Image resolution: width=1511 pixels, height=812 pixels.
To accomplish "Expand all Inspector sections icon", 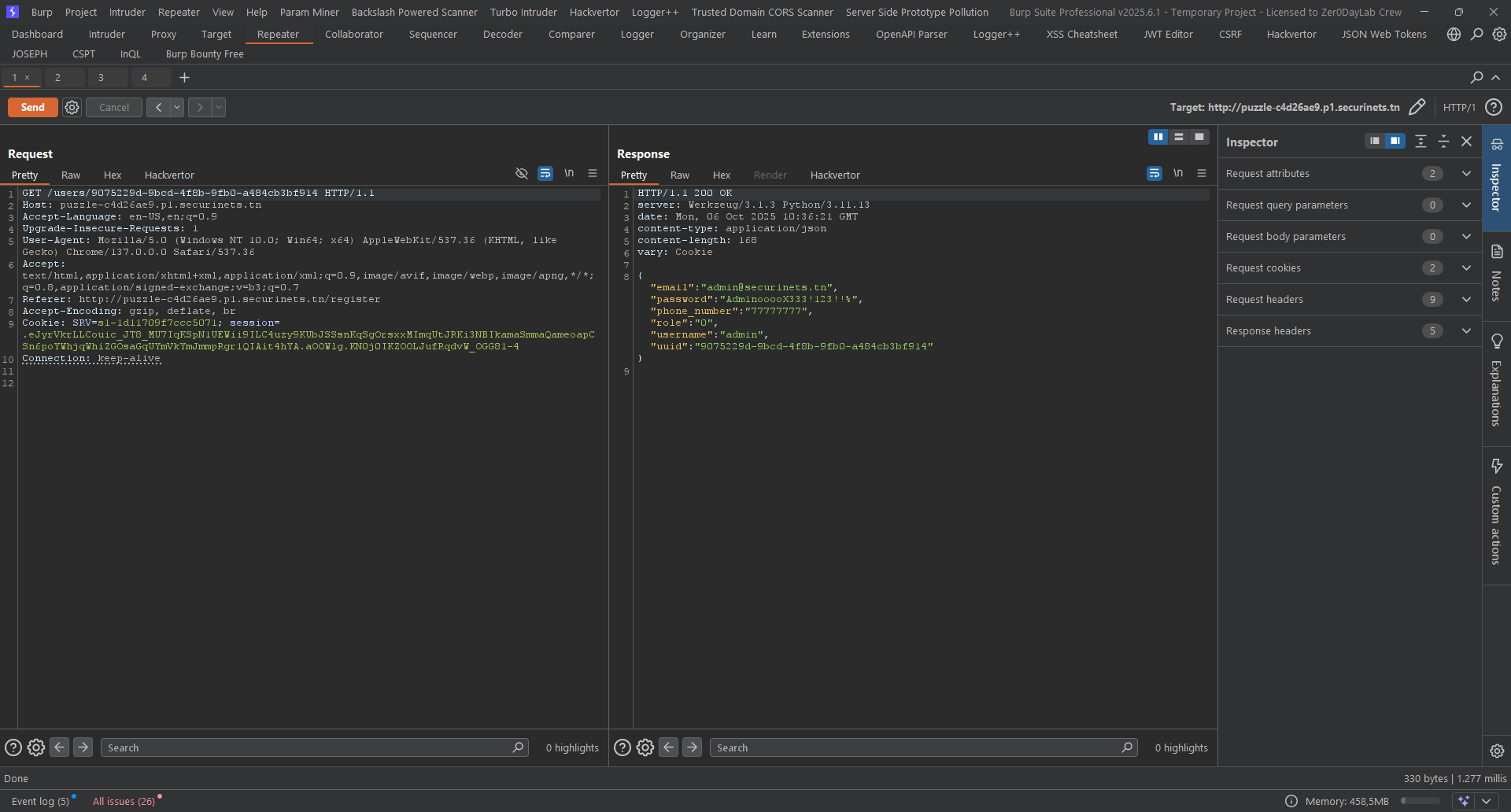I will pyautogui.click(x=1420, y=142).
